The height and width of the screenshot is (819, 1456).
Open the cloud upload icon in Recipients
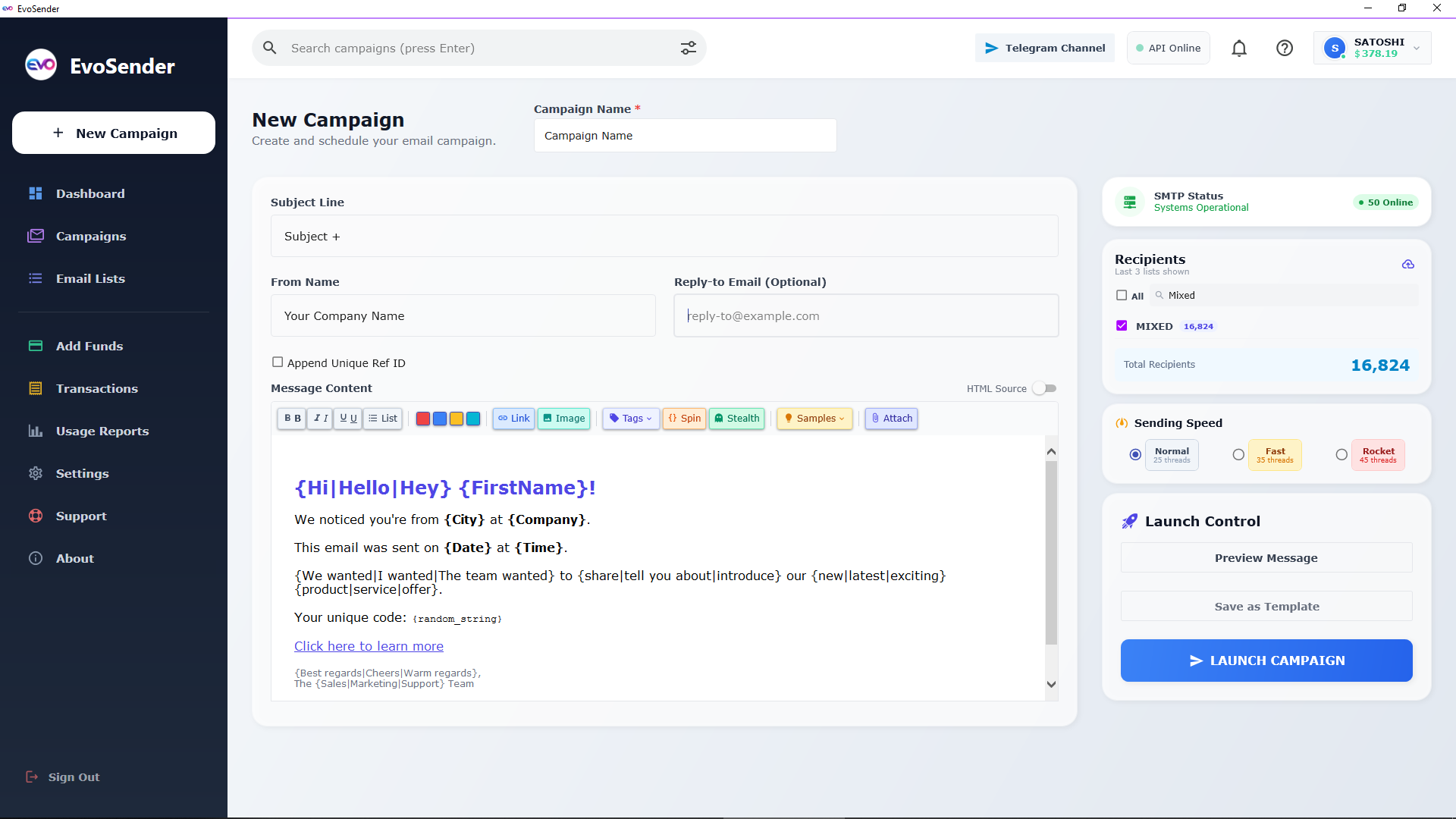1408,264
